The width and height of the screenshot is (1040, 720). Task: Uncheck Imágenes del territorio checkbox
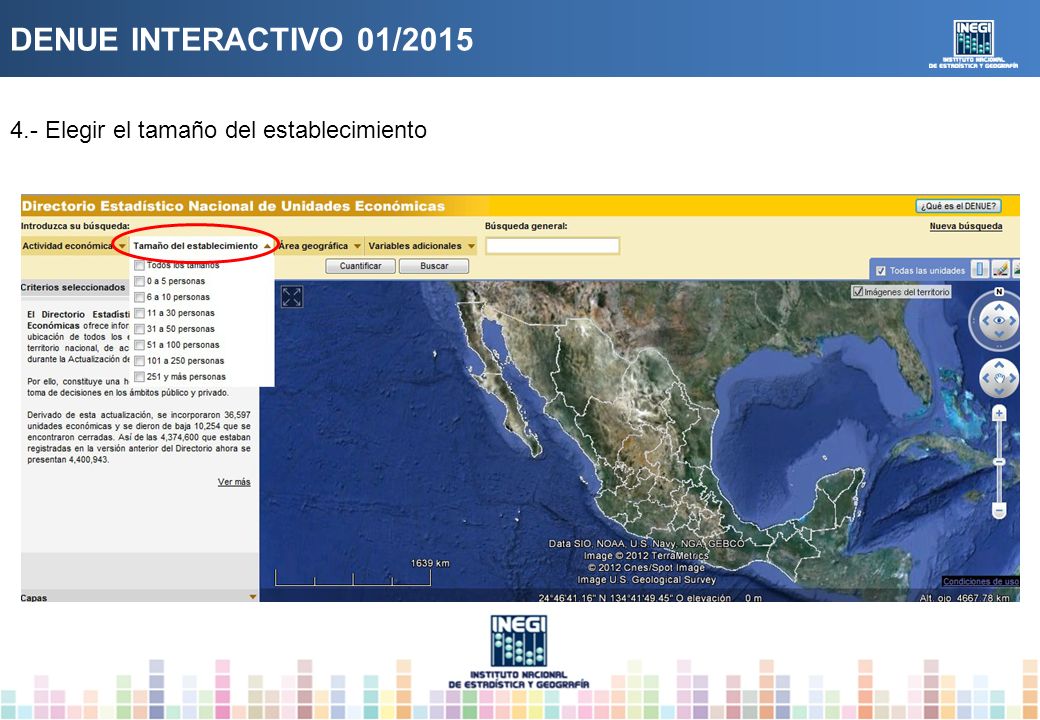[x=858, y=292]
